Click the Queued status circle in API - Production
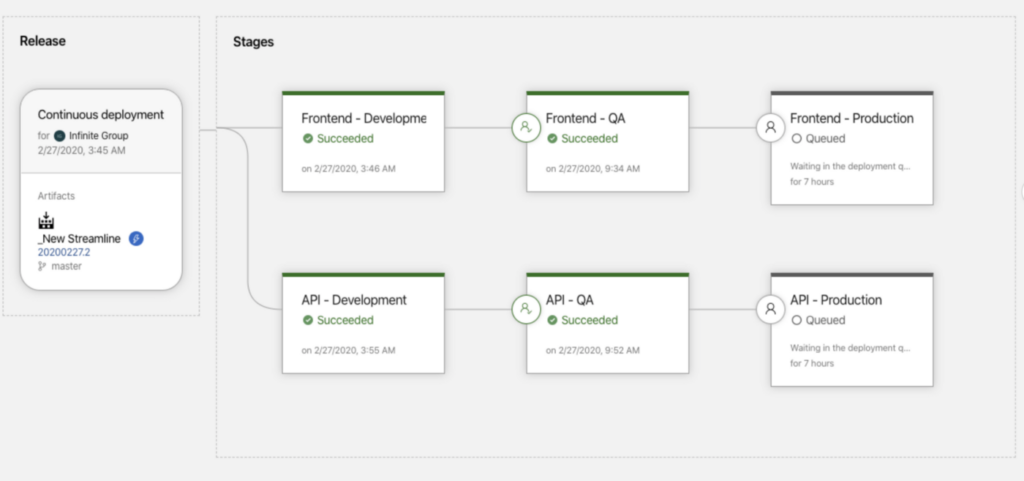 796,320
